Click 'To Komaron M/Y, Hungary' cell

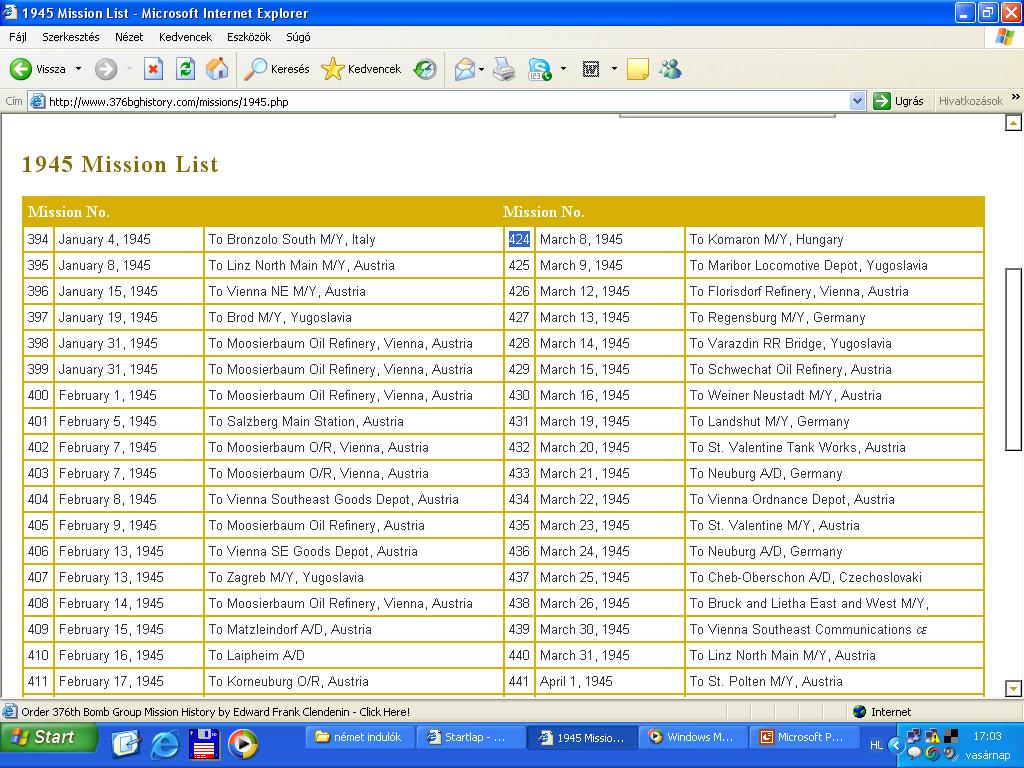click(834, 239)
